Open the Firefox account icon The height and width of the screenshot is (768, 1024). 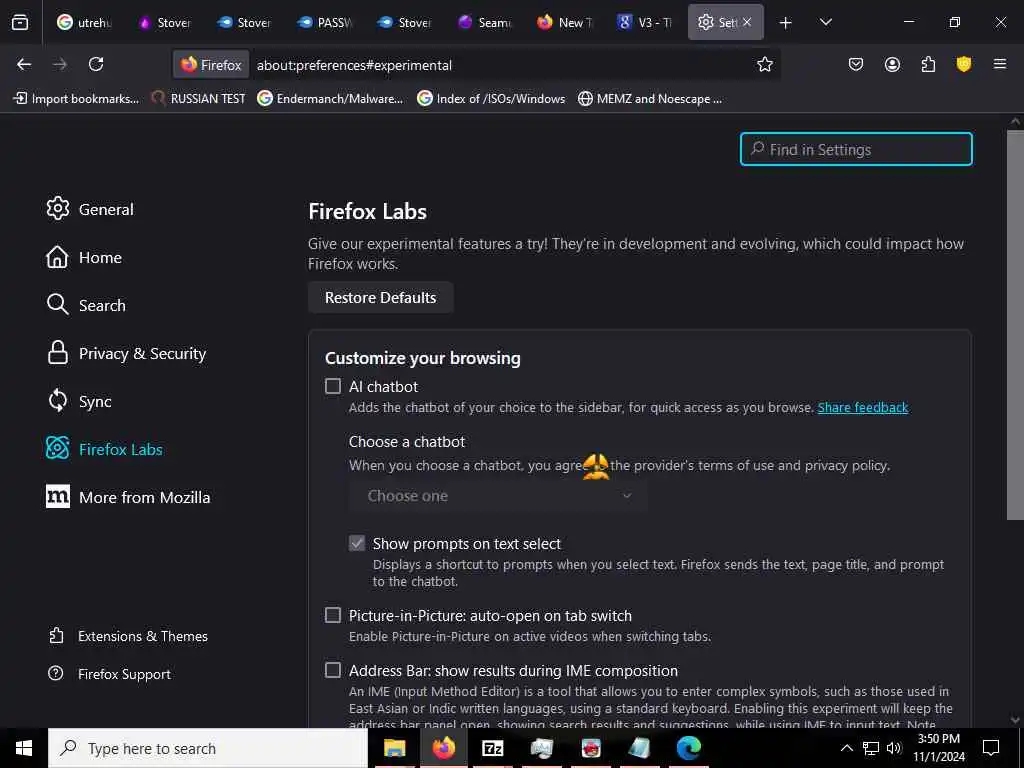pyautogui.click(x=892, y=64)
